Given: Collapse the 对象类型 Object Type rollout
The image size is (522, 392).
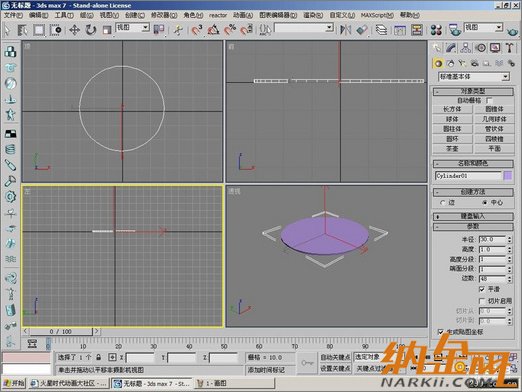Looking at the screenshot, I should [x=473, y=91].
